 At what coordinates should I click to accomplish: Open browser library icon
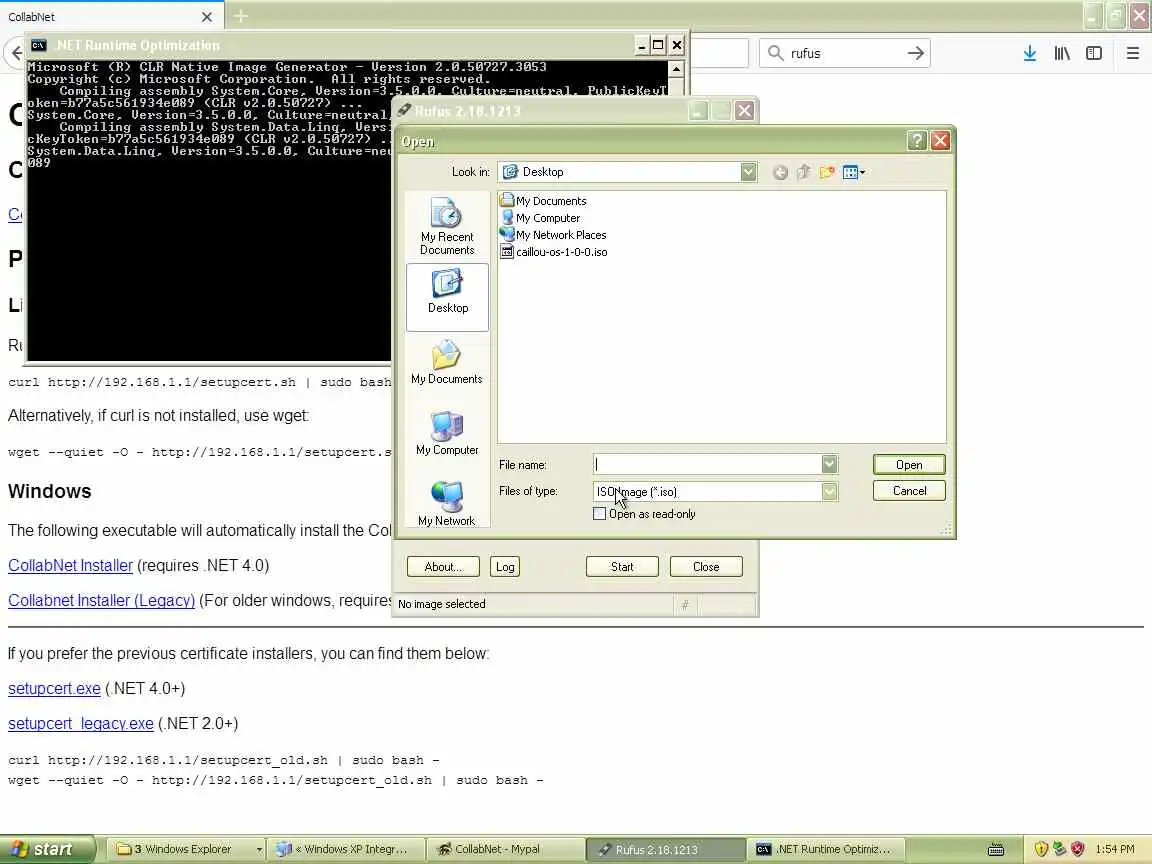(1062, 53)
